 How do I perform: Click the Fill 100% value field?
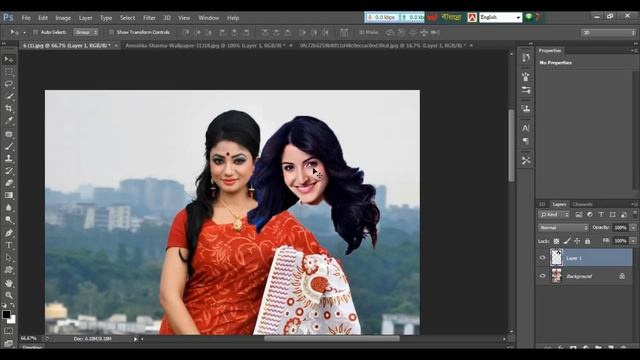tap(621, 241)
